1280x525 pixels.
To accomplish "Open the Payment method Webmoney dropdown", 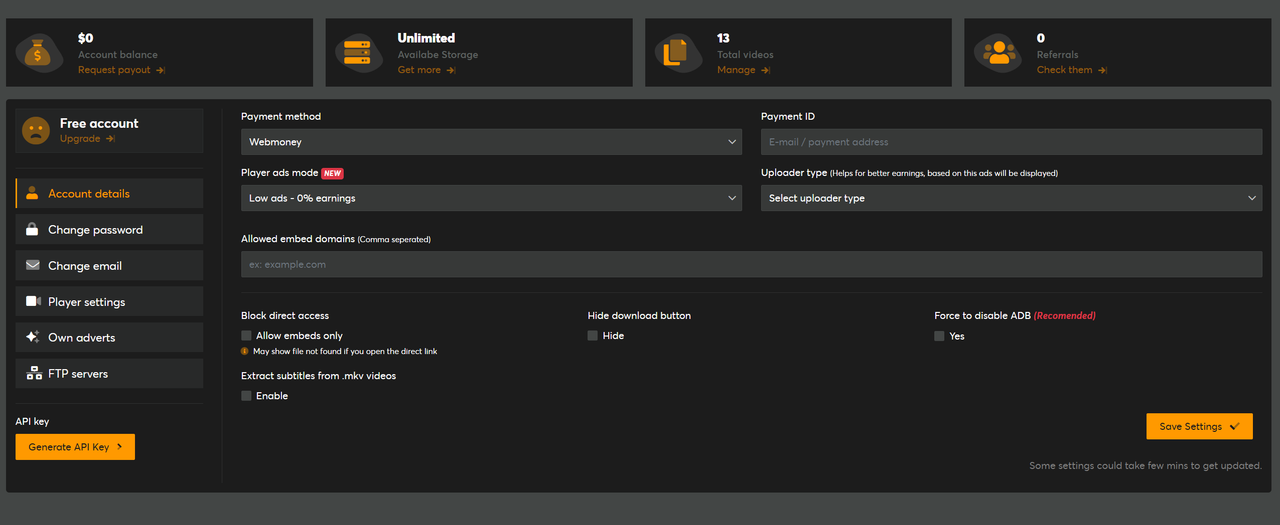I will [x=491, y=142].
